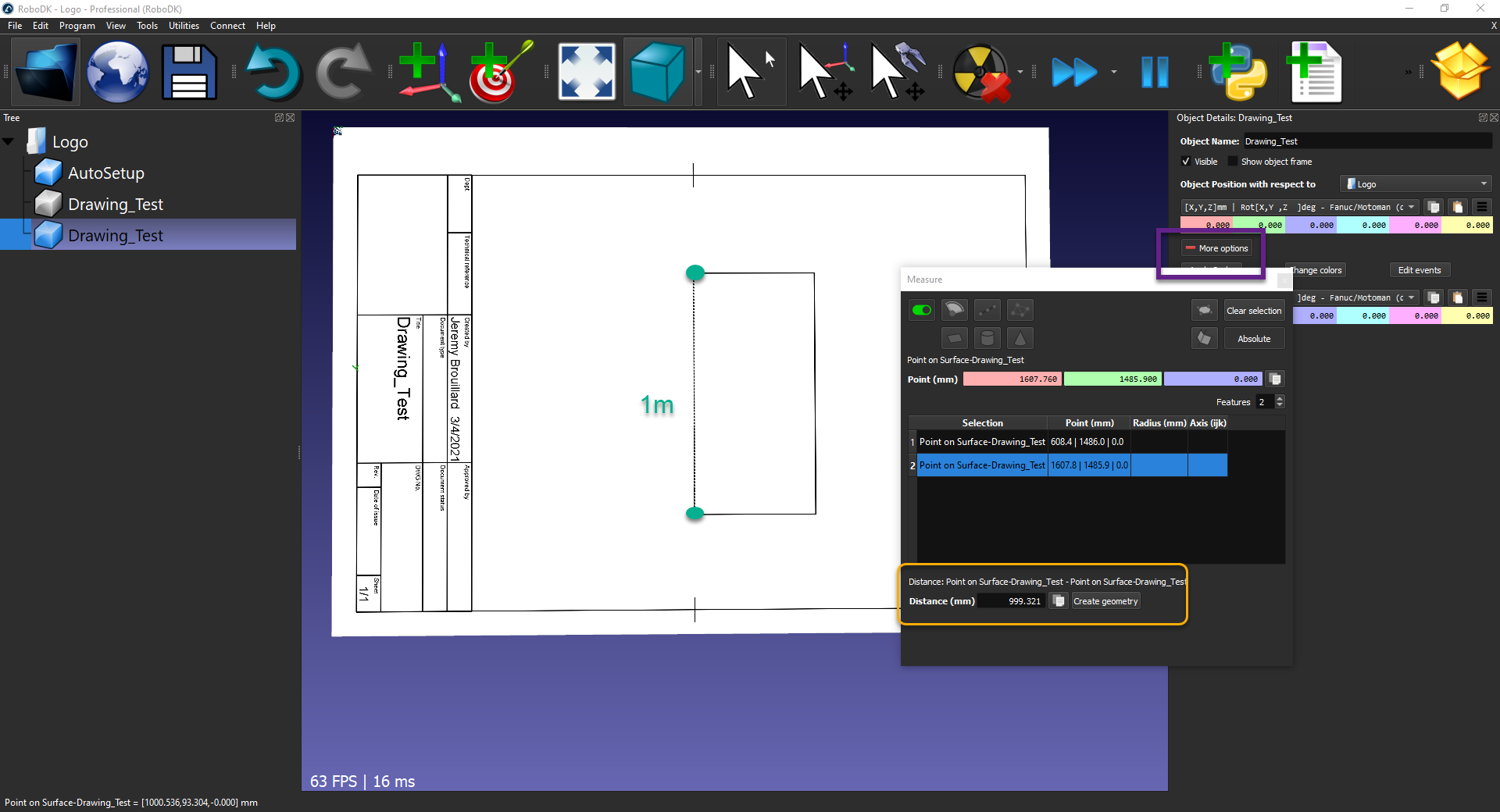The image size is (1500, 812).
Task: Pause the simulation
Action: coord(1155,72)
